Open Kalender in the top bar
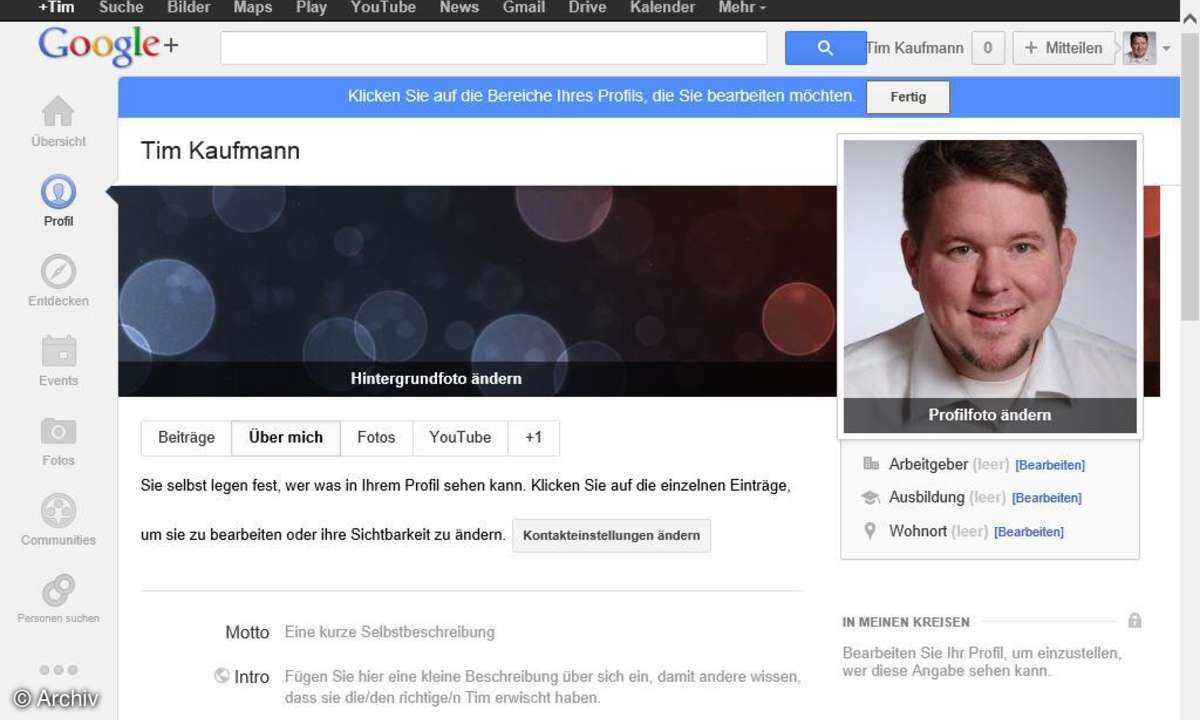1200x720 pixels. point(662,7)
